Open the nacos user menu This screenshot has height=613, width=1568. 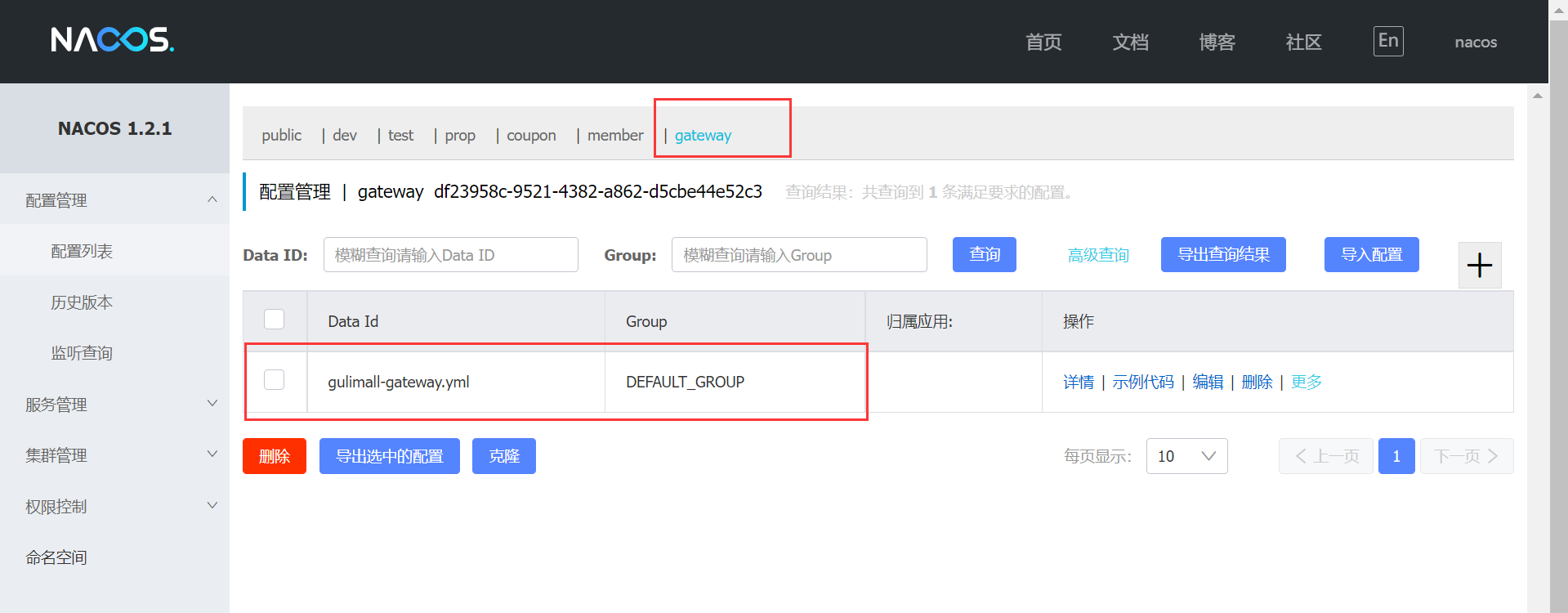click(1476, 42)
